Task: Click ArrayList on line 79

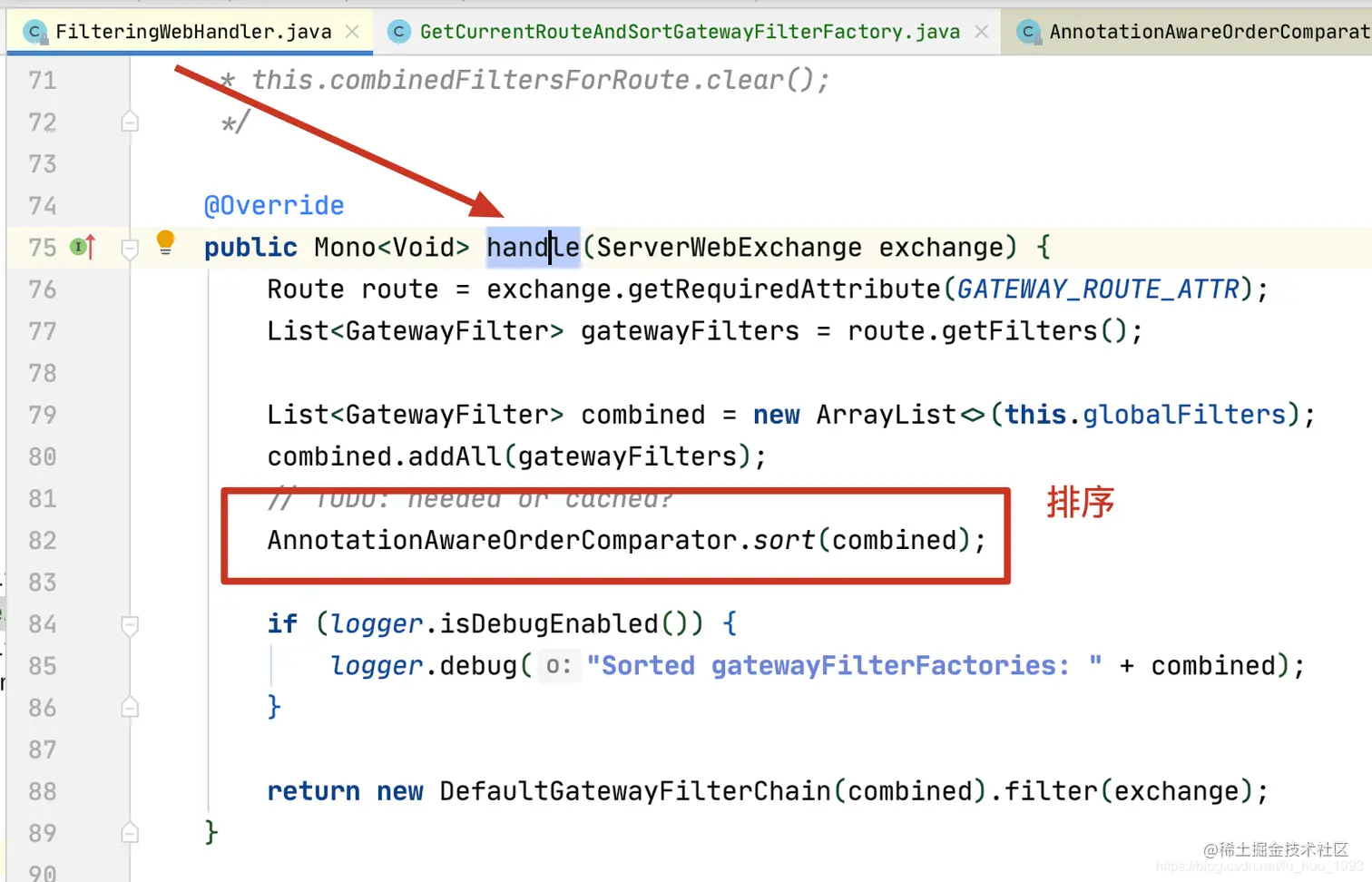Action: 887,415
